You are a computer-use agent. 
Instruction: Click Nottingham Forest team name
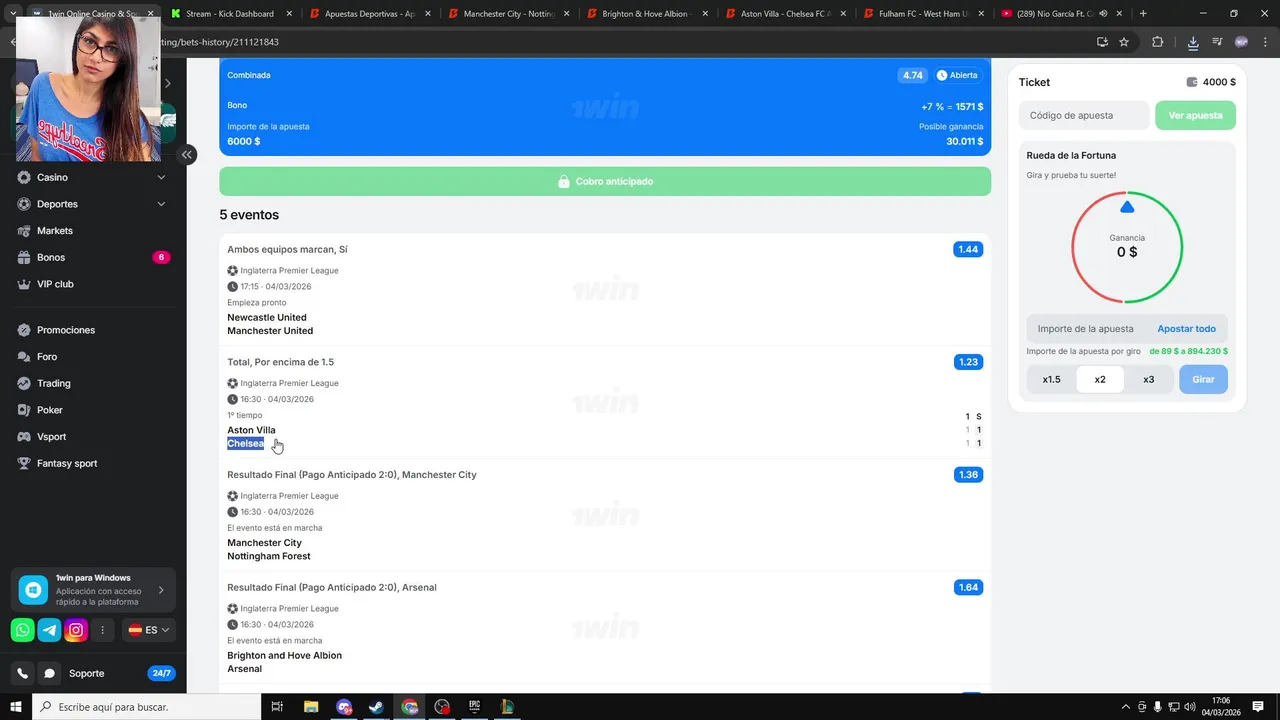[x=269, y=556]
